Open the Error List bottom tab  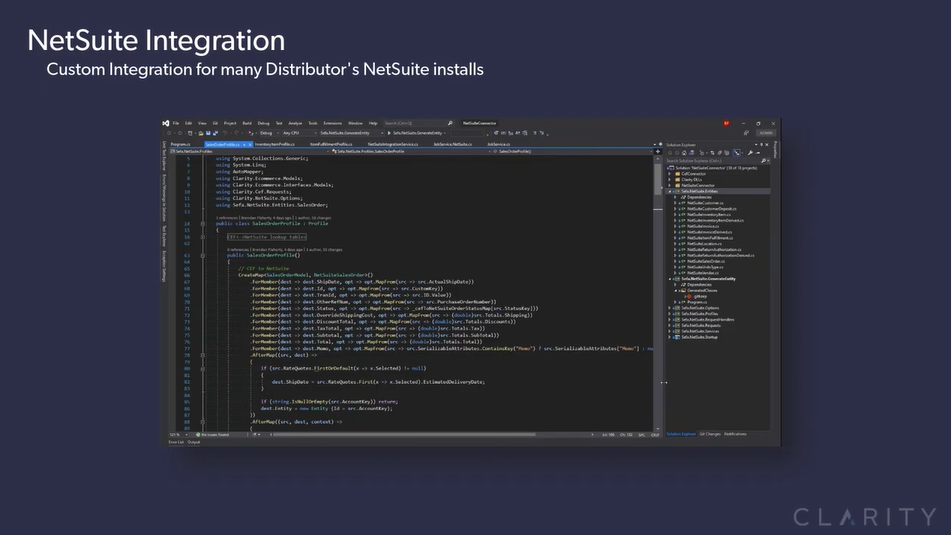pyautogui.click(x=176, y=442)
